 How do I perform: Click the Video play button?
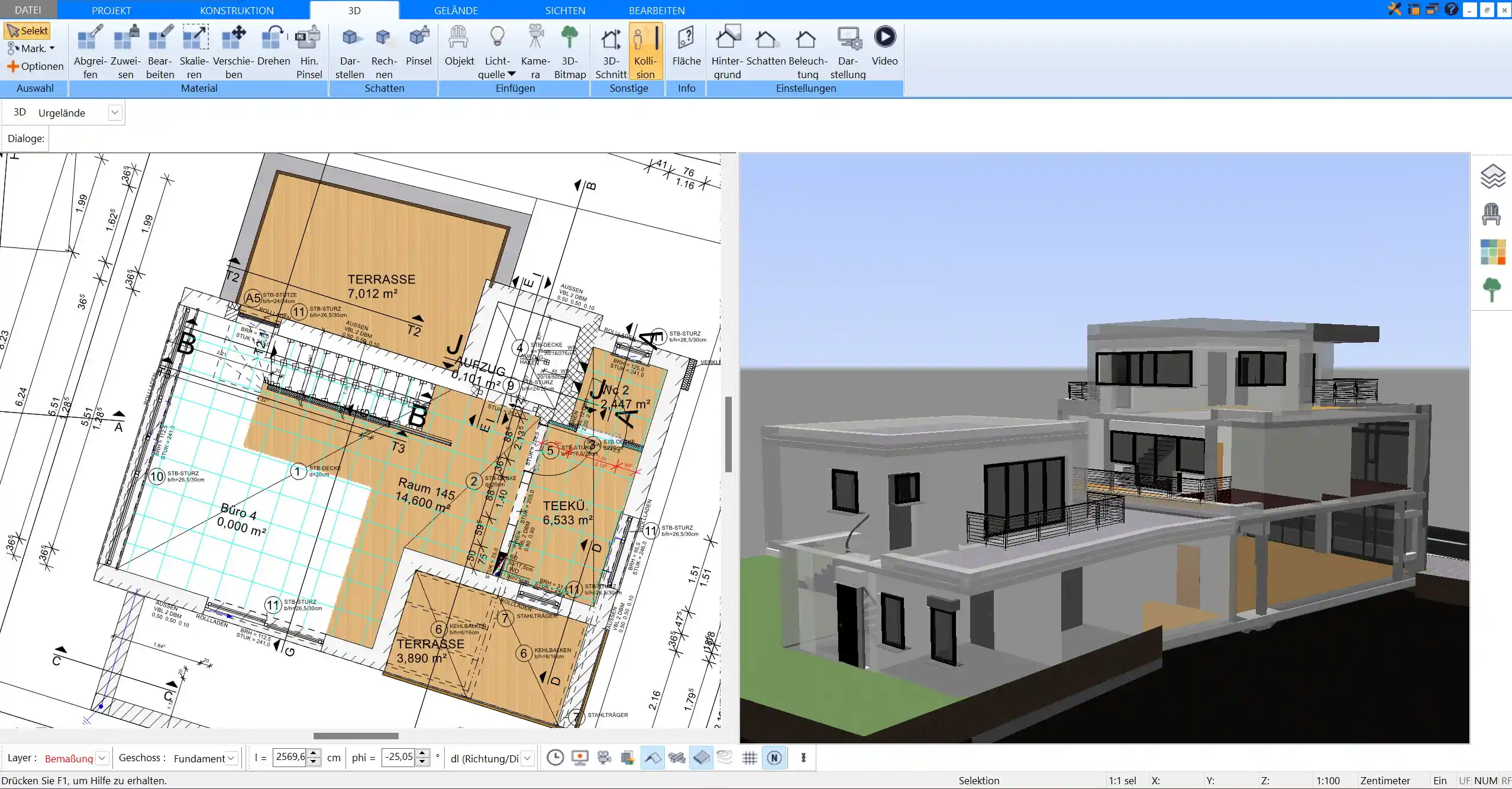tap(884, 46)
